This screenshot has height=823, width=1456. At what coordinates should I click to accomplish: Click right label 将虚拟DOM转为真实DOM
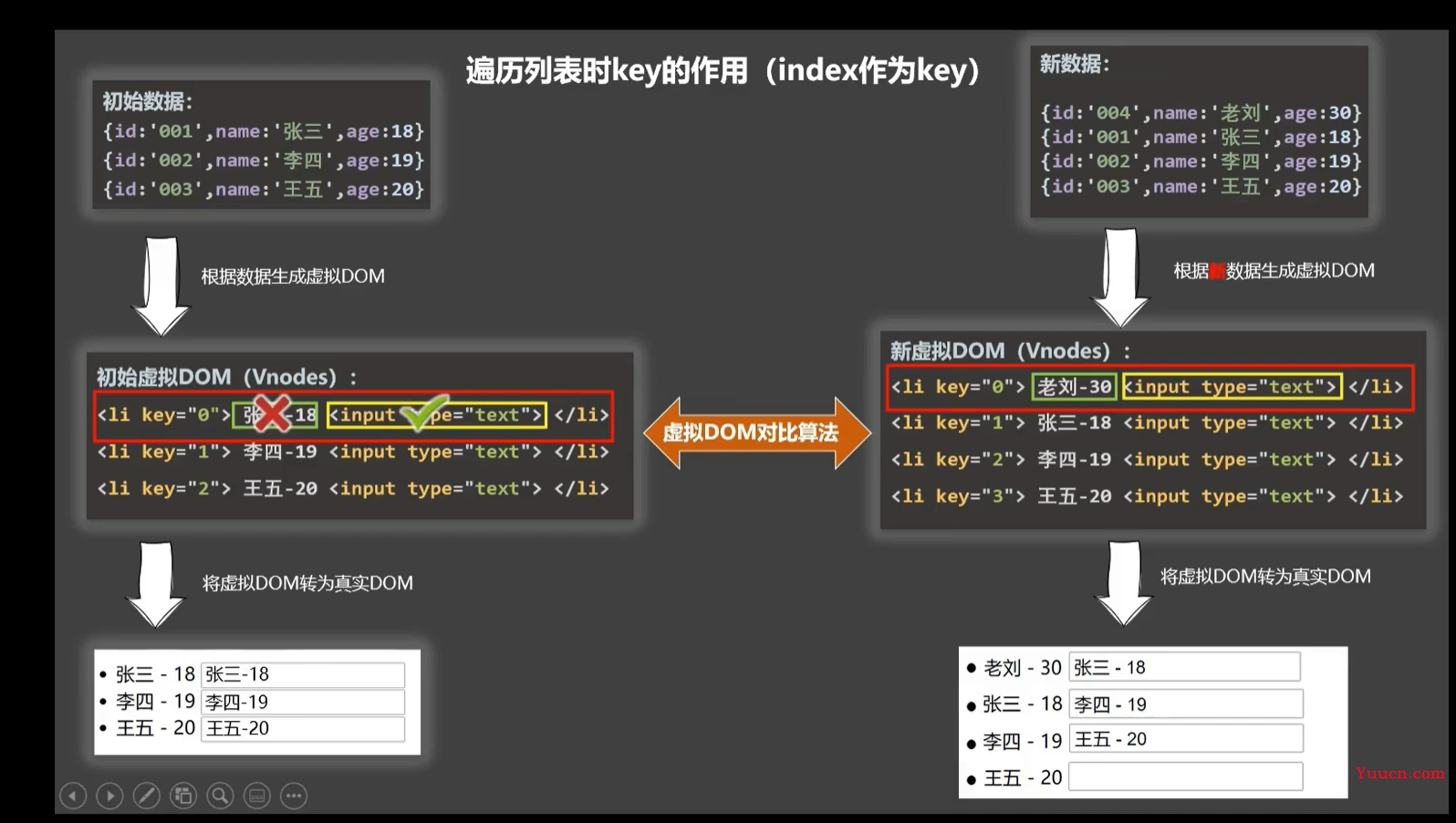click(1265, 577)
